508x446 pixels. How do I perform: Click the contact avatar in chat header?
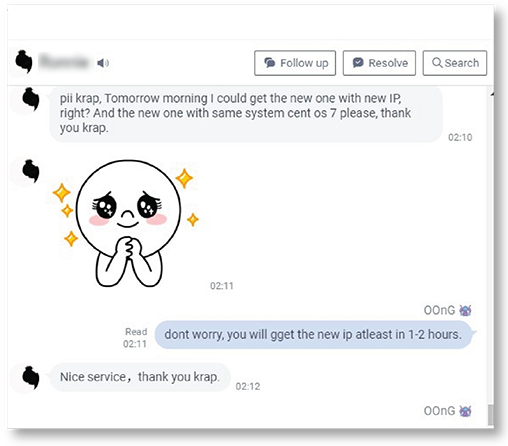pos(24,62)
